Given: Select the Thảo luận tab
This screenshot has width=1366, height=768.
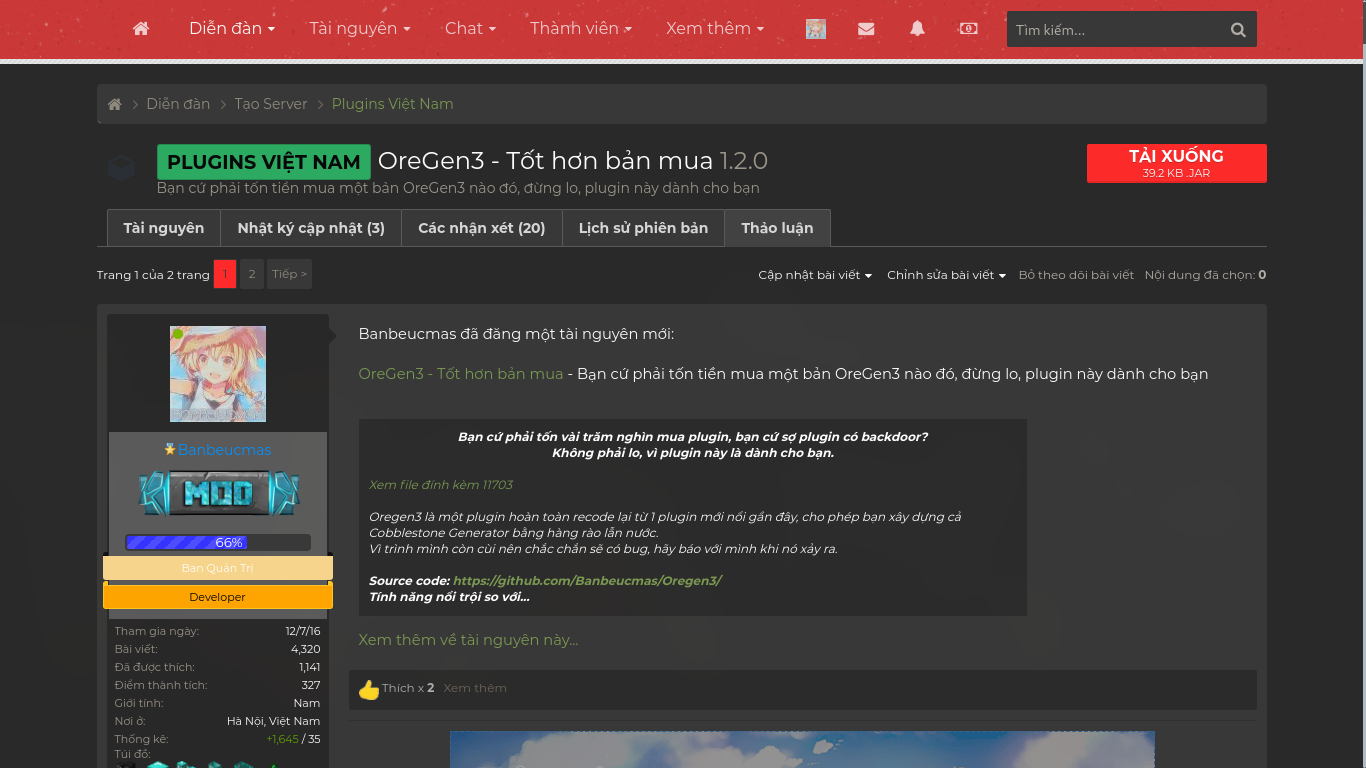Looking at the screenshot, I should pos(777,228).
